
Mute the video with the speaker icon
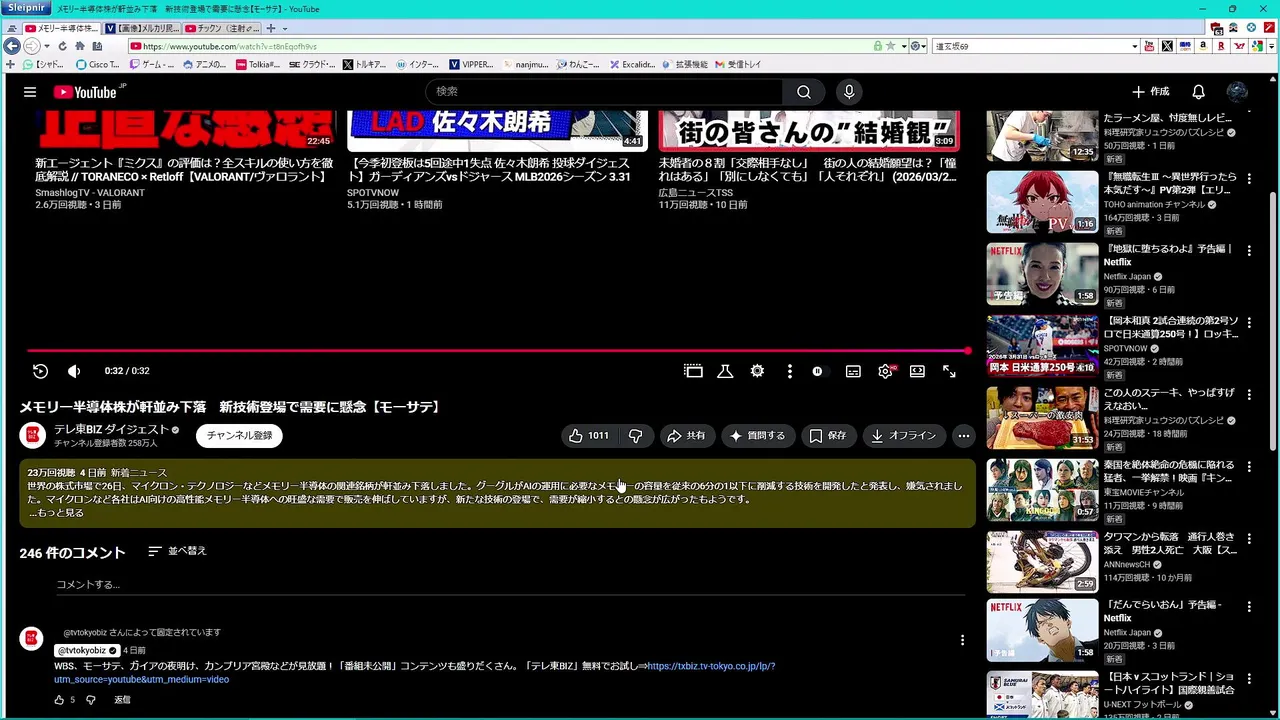point(74,371)
